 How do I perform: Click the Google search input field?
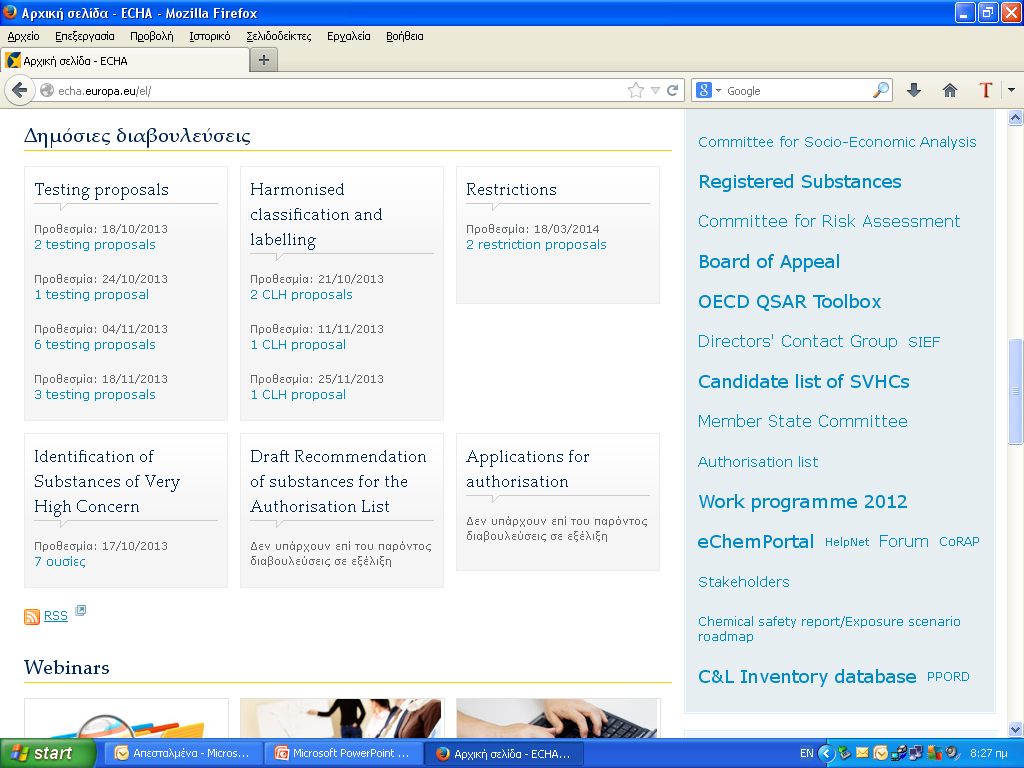(x=797, y=91)
